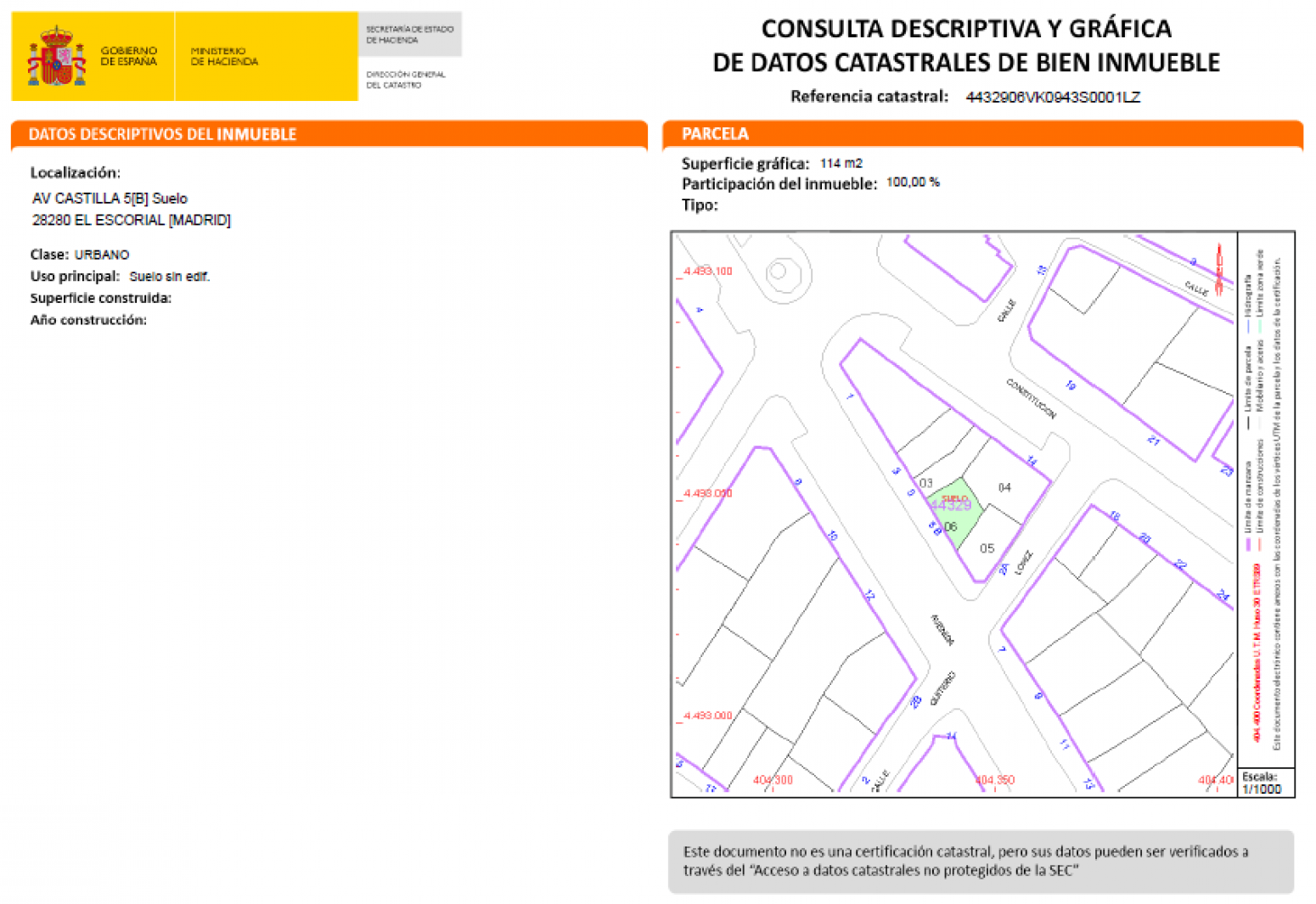This screenshot has height=904, width=1316.
Task: Click the Escala 1/1000 box
Action: click(x=1265, y=783)
